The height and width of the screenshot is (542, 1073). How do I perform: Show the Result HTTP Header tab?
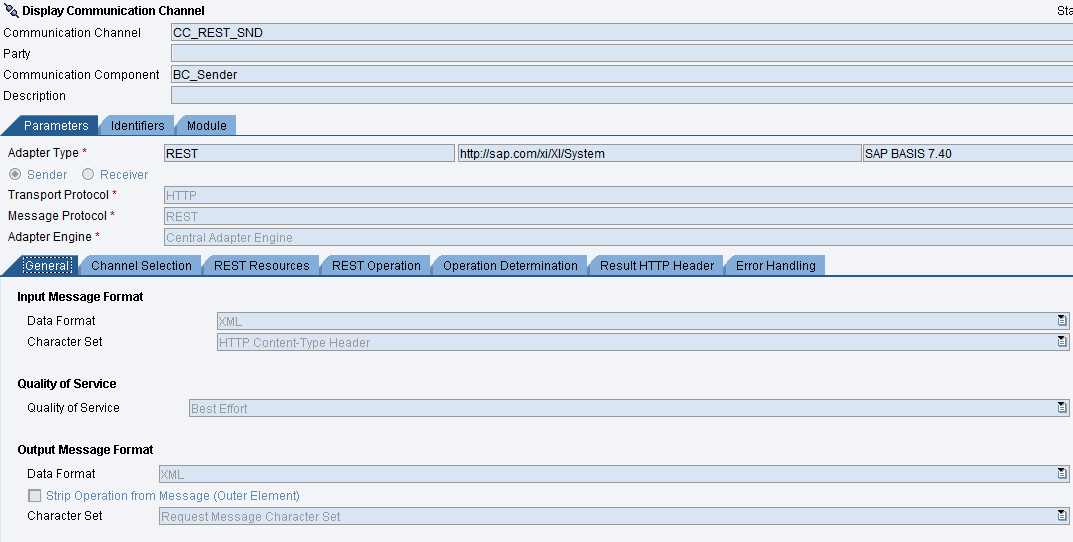coord(656,266)
